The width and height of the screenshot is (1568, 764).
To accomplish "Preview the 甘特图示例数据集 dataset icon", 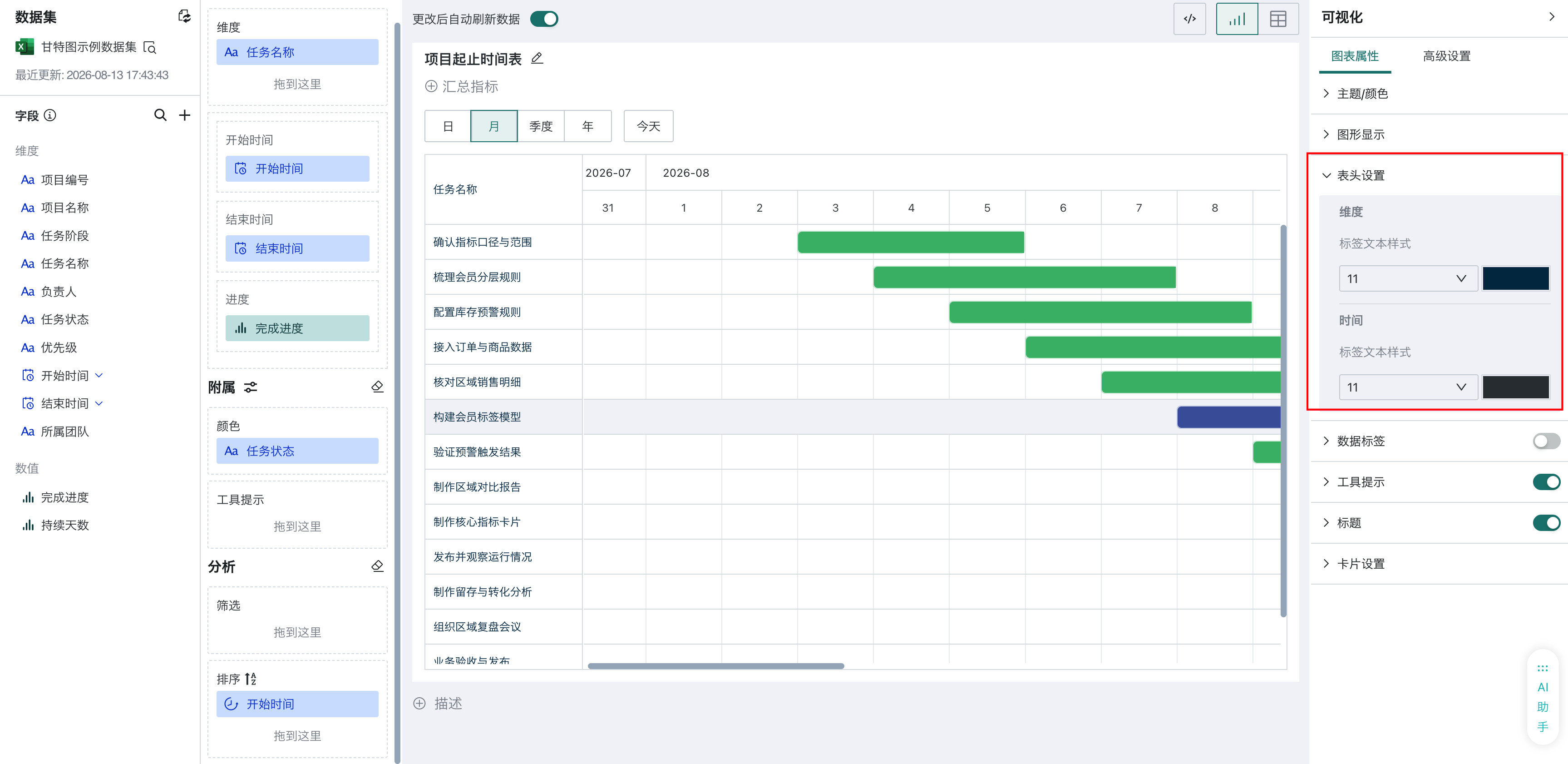I will coord(150,47).
